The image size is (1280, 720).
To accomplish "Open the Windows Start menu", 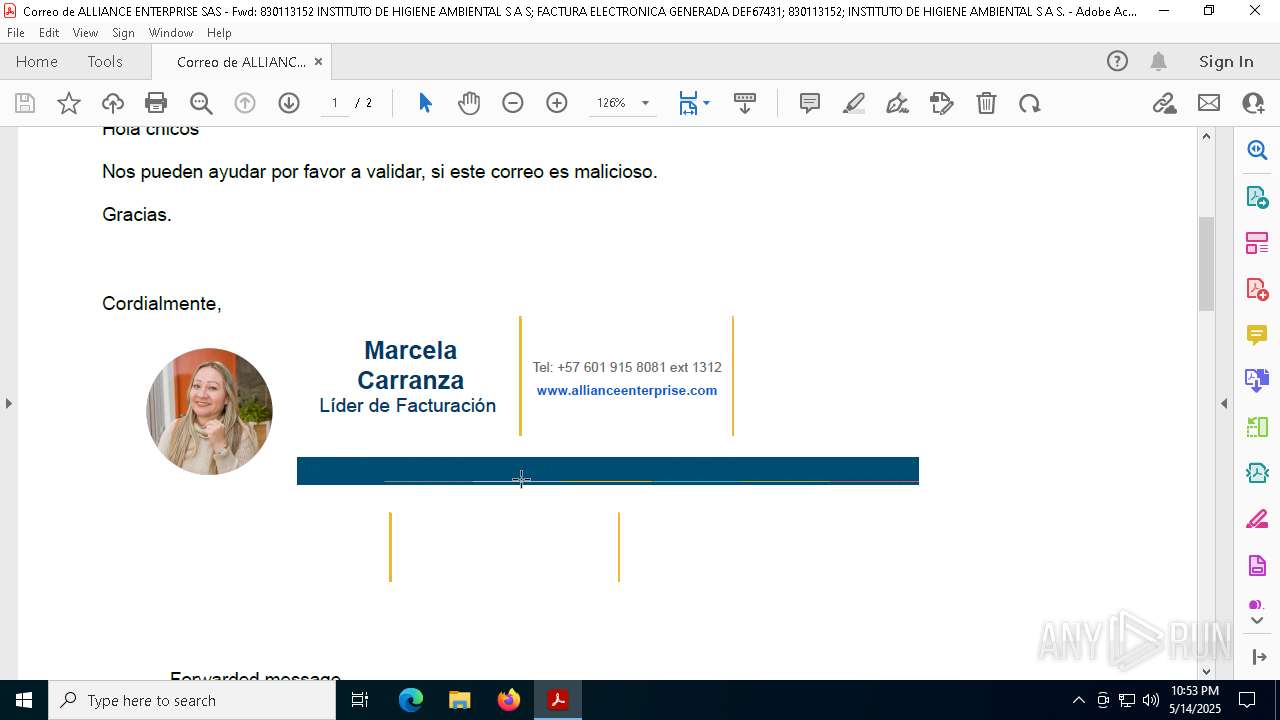I will [x=24, y=700].
